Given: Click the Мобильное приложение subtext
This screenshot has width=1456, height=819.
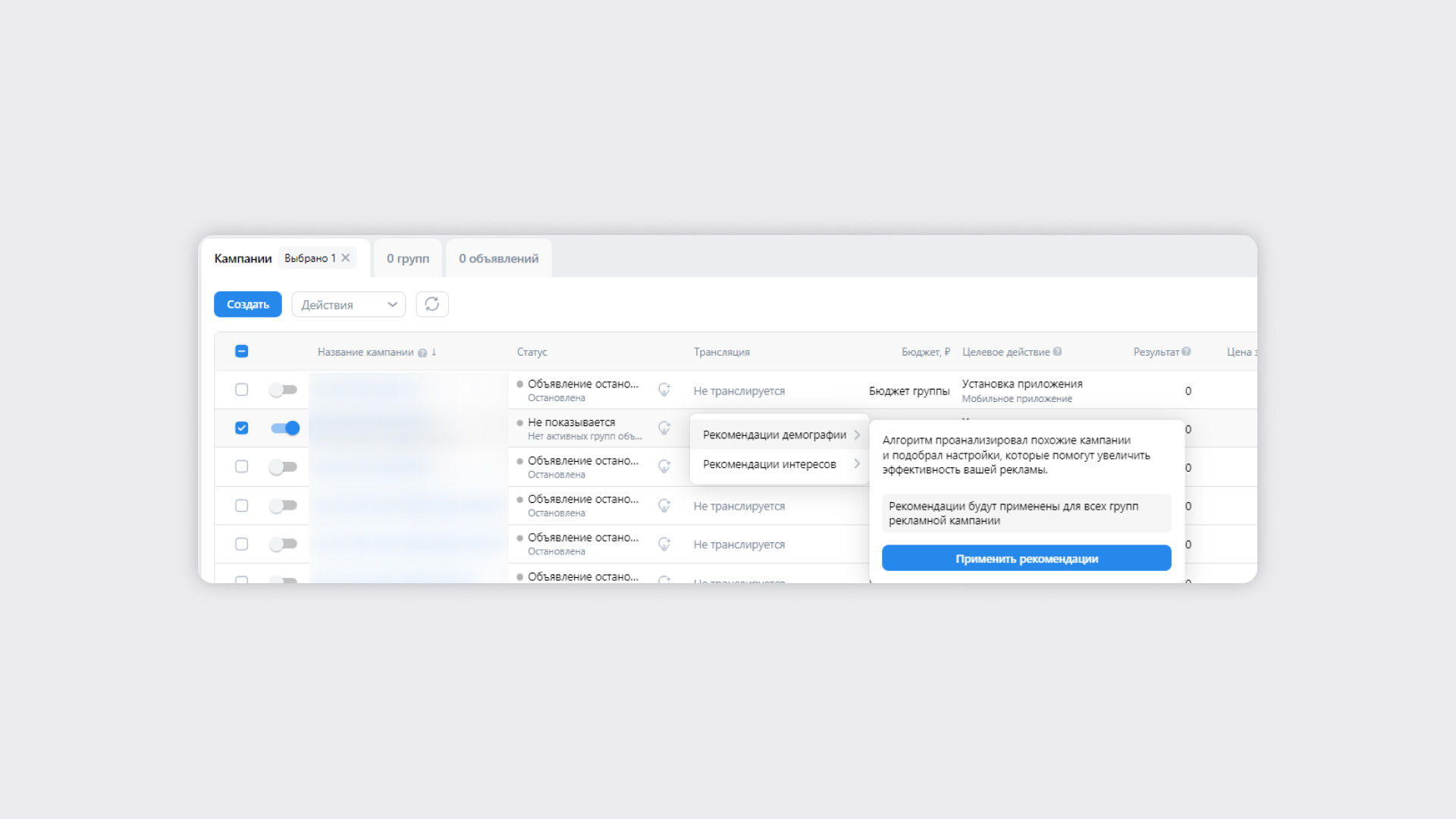Looking at the screenshot, I should [x=1017, y=399].
